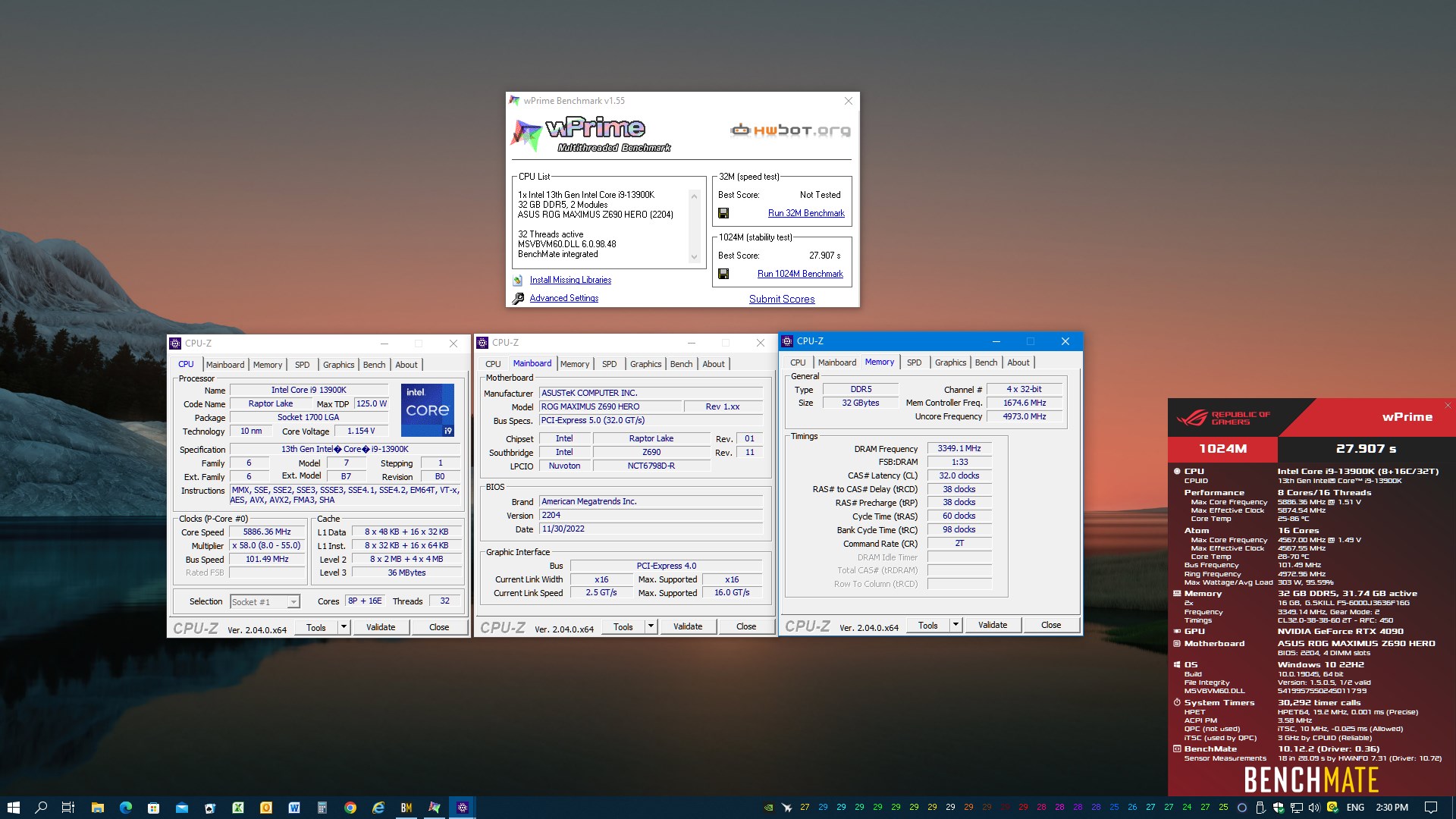Viewport: 1456px width, 819px height.
Task: Click the Advanced Settings wrench icon
Action: [518, 299]
